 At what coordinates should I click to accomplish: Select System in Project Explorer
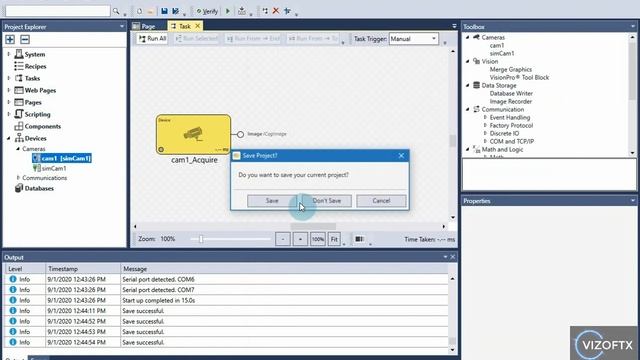point(35,54)
